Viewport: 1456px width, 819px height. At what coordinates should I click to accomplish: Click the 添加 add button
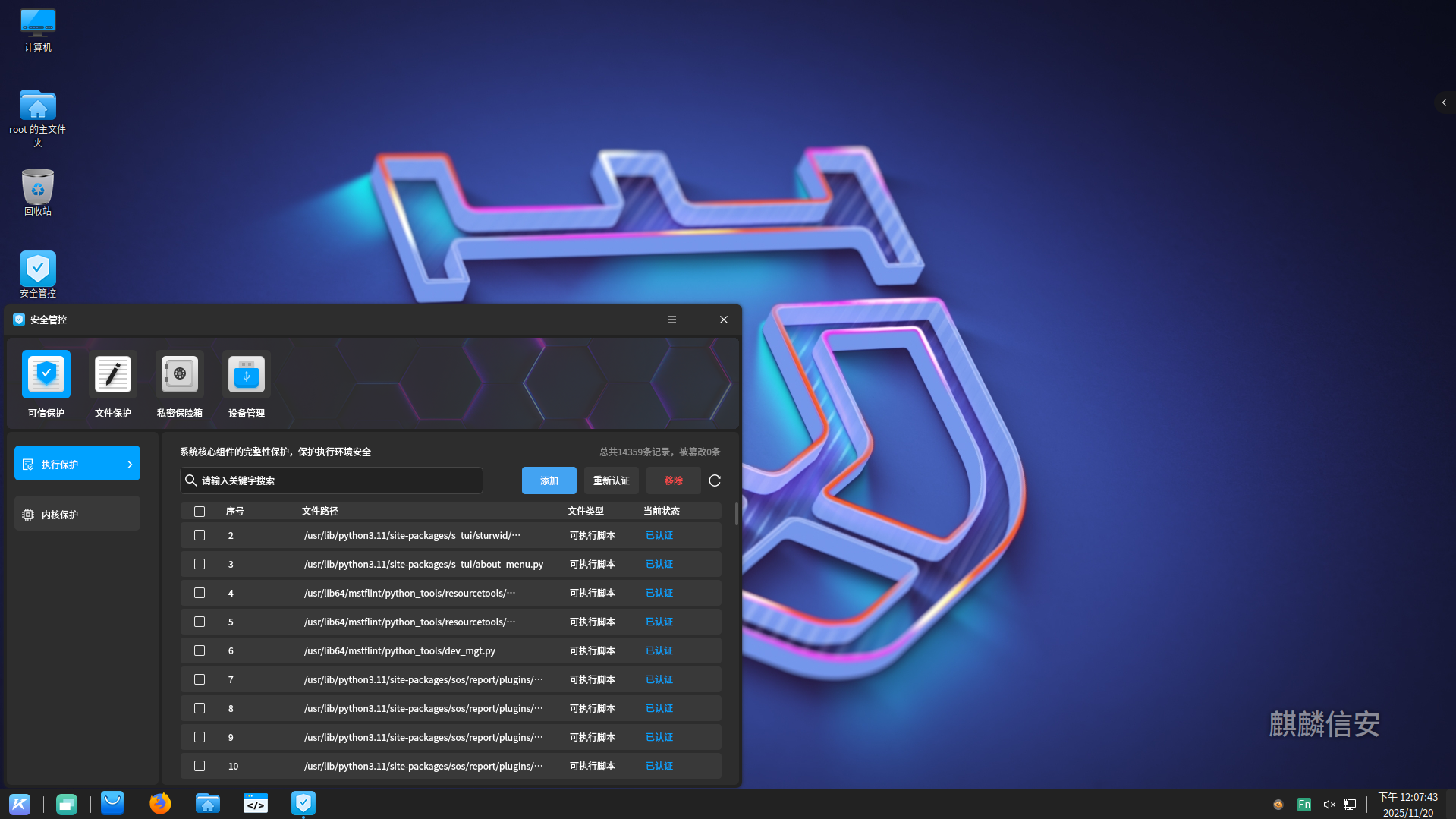[549, 480]
